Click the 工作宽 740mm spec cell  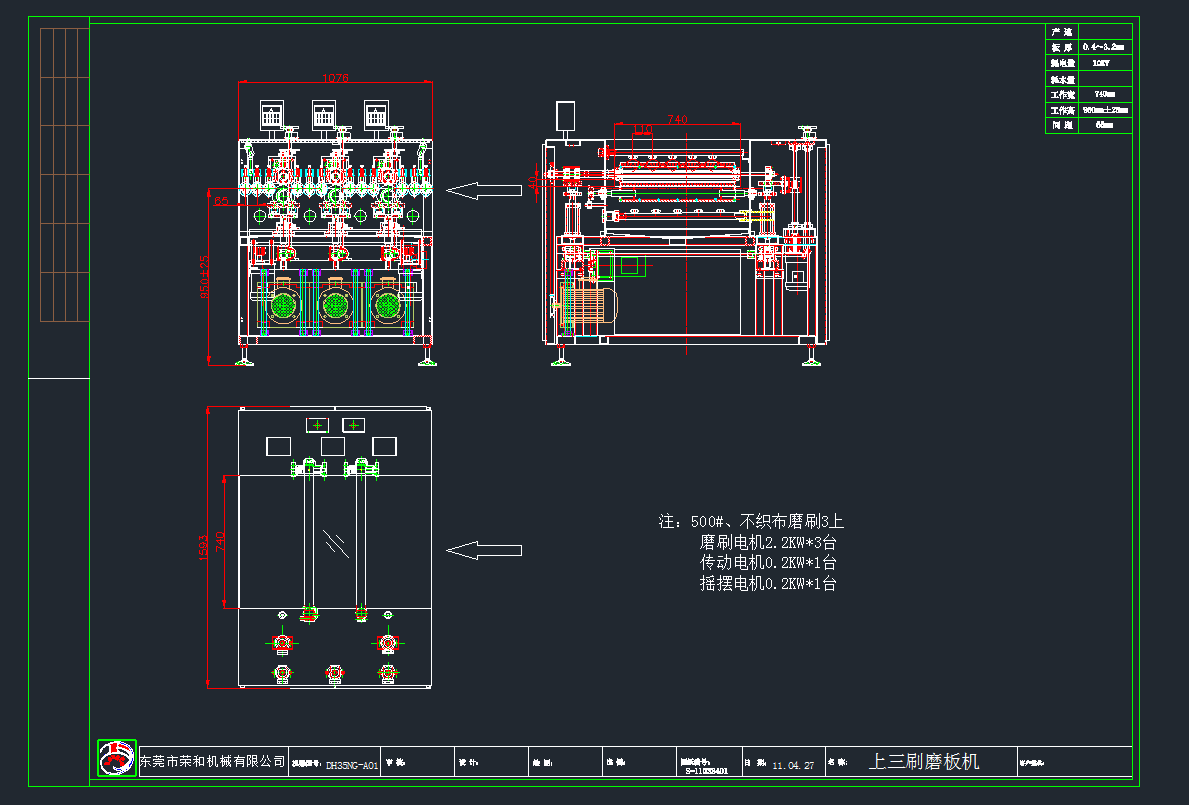point(1104,92)
